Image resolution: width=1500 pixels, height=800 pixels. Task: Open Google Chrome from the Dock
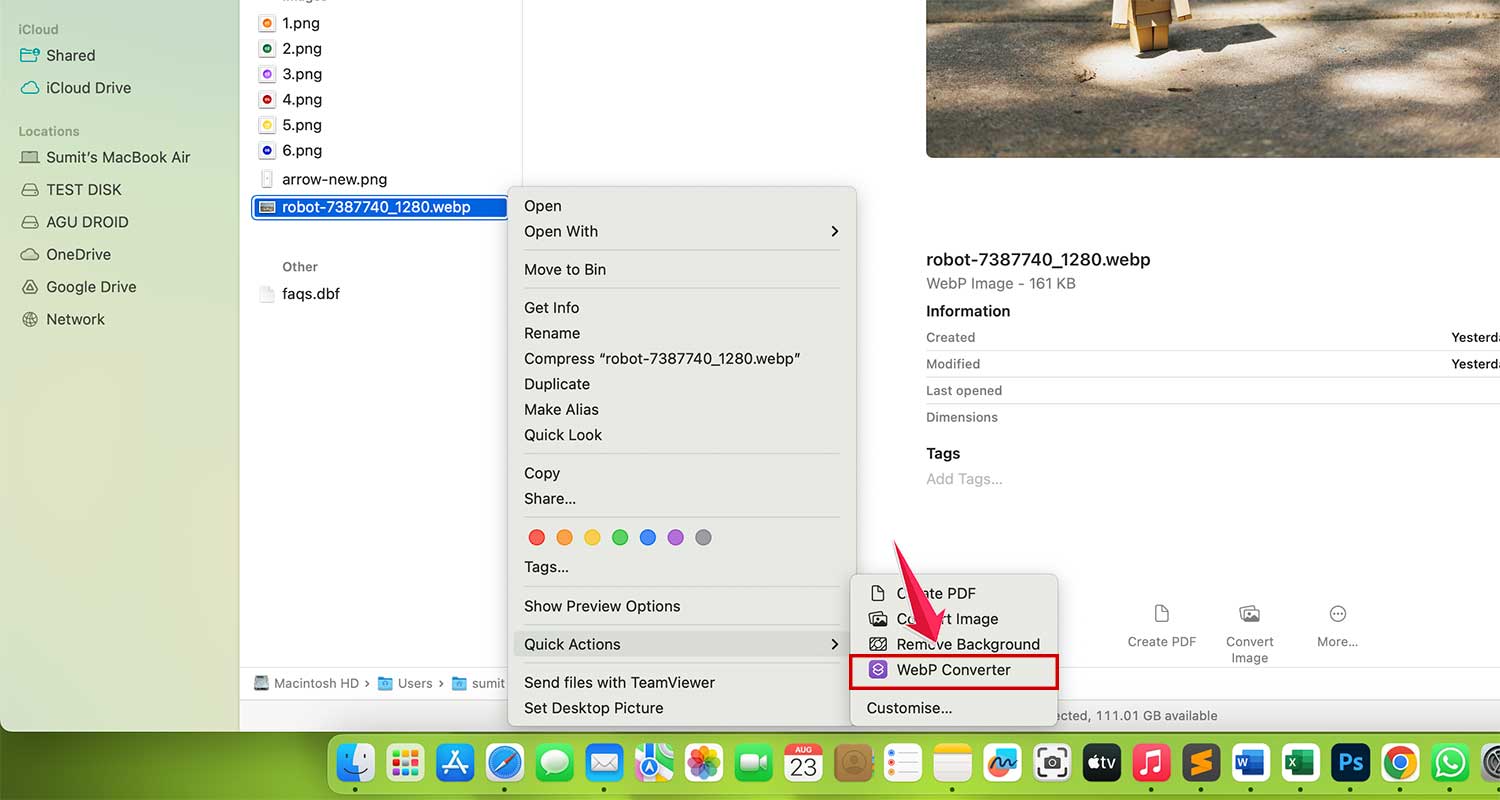(x=1399, y=763)
